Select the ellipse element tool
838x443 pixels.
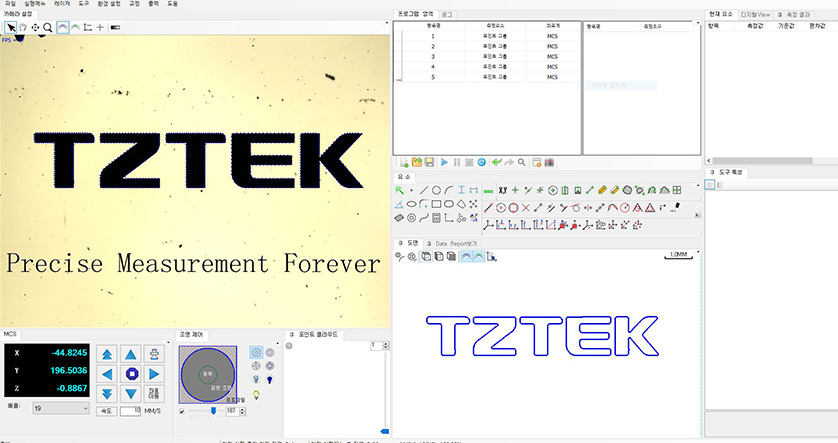411,204
